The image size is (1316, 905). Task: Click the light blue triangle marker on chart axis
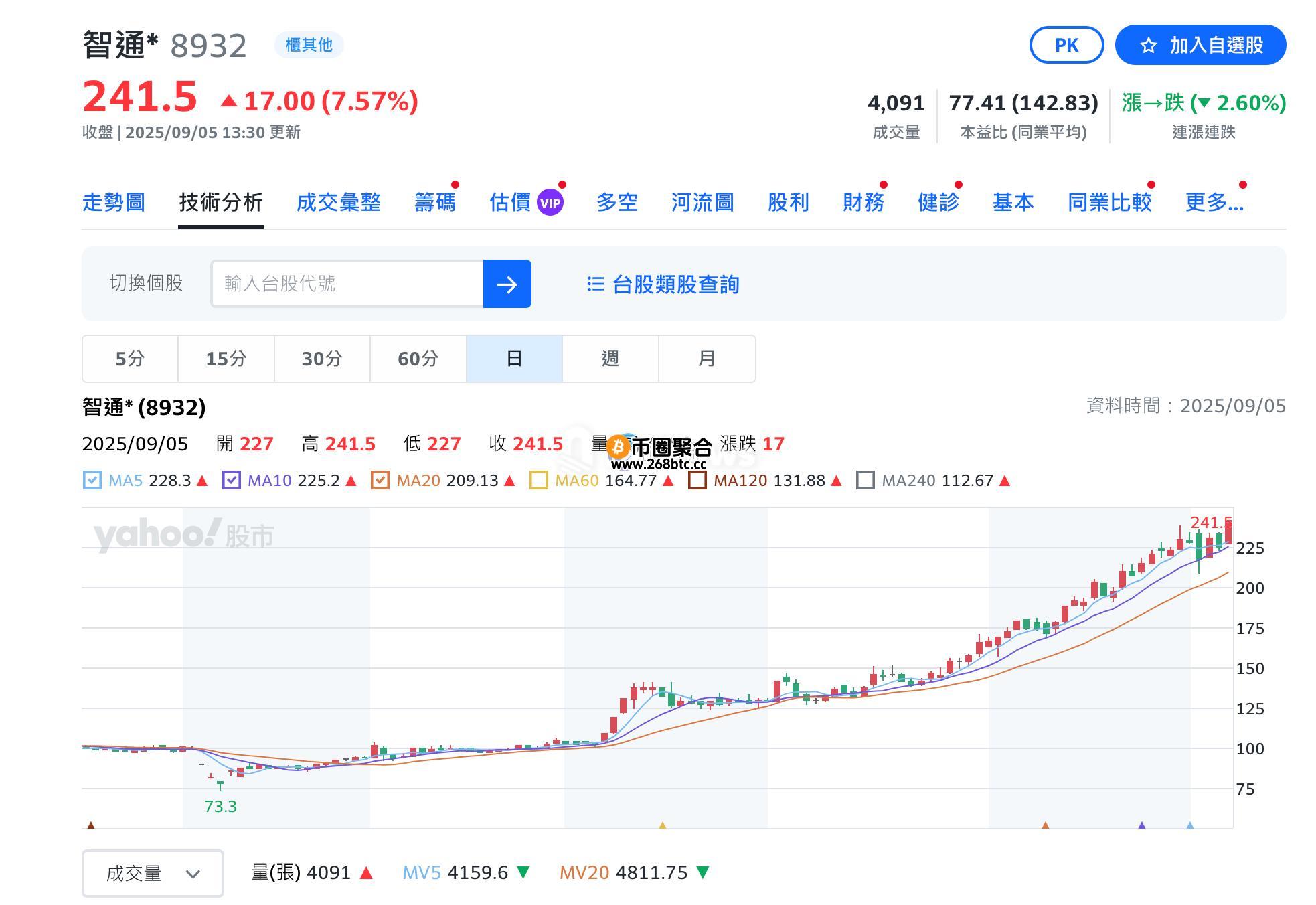click(1190, 825)
